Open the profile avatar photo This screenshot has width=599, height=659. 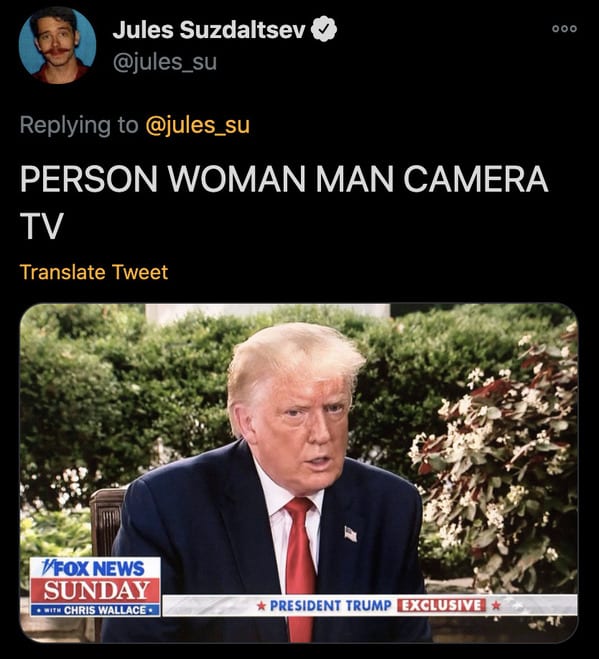tap(57, 45)
